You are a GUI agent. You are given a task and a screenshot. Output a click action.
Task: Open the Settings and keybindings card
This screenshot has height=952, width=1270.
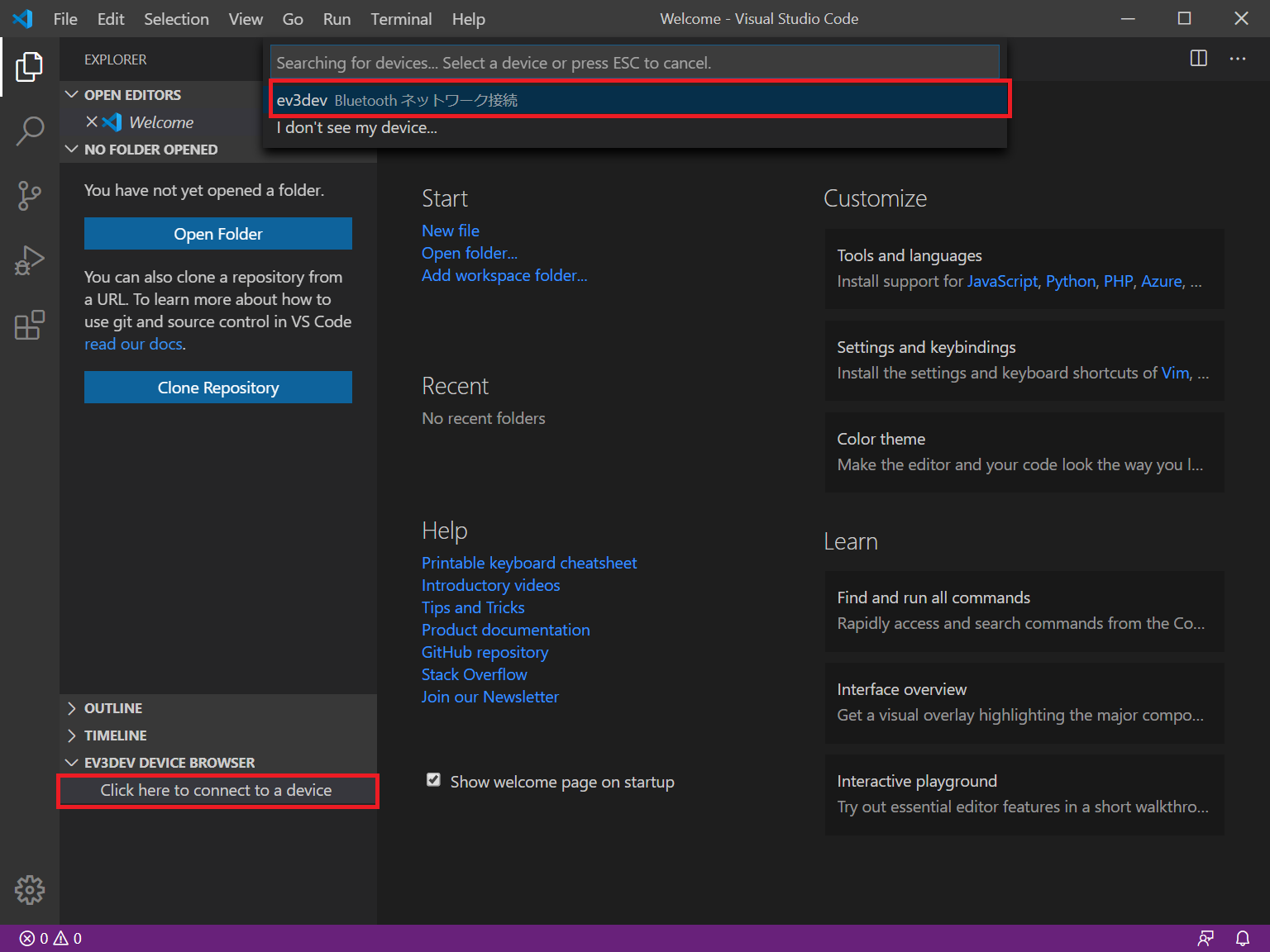coord(1024,360)
